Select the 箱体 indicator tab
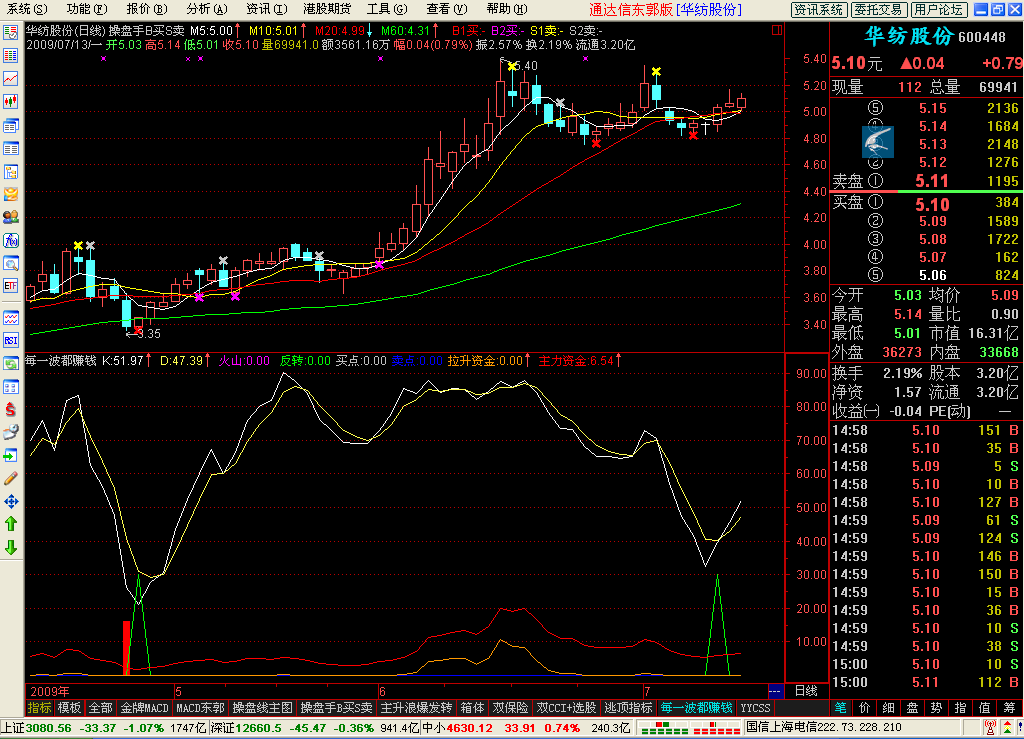The image size is (1024, 739). coord(472,708)
